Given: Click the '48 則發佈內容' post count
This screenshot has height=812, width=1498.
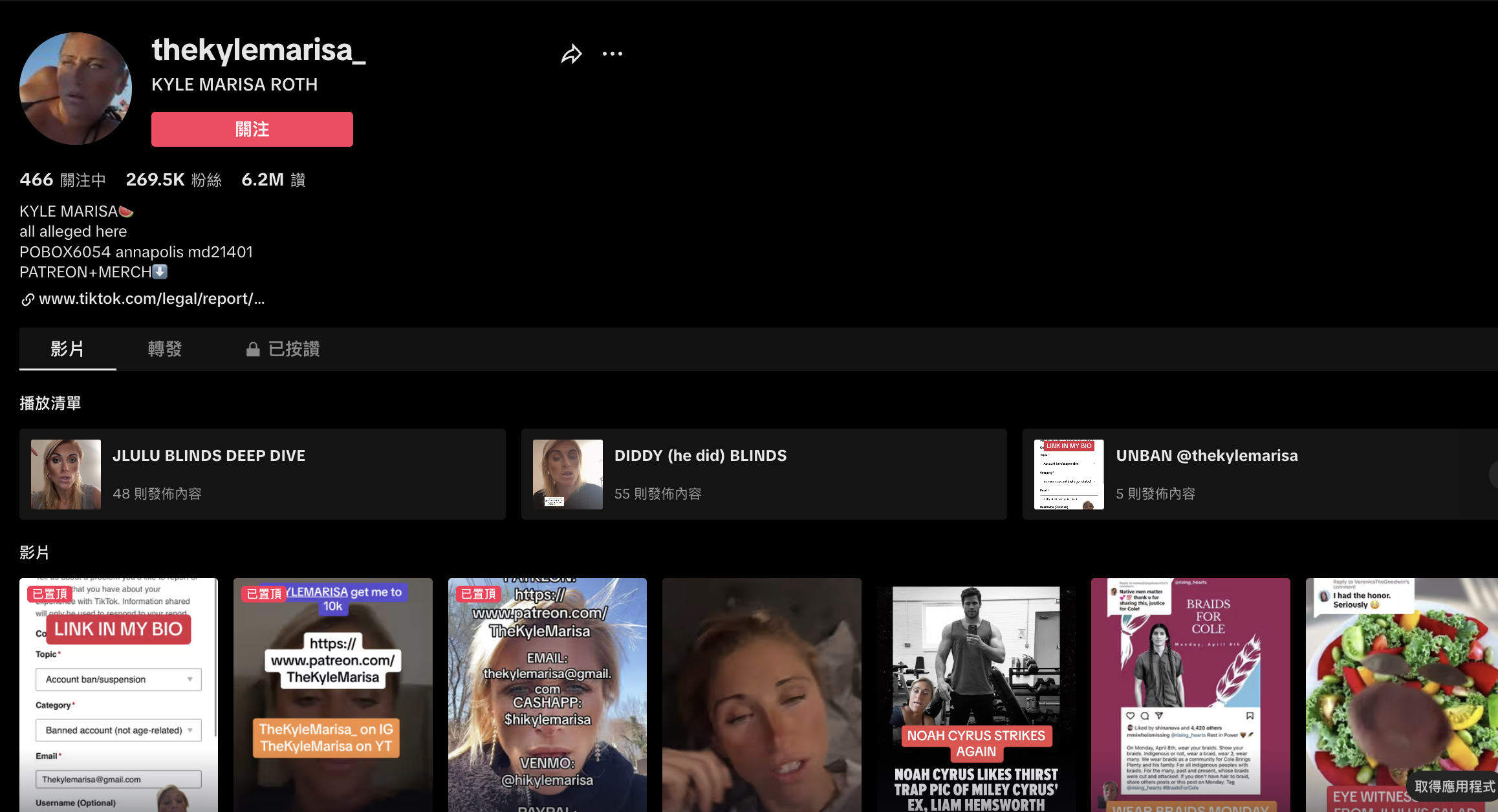Looking at the screenshot, I should (157, 494).
